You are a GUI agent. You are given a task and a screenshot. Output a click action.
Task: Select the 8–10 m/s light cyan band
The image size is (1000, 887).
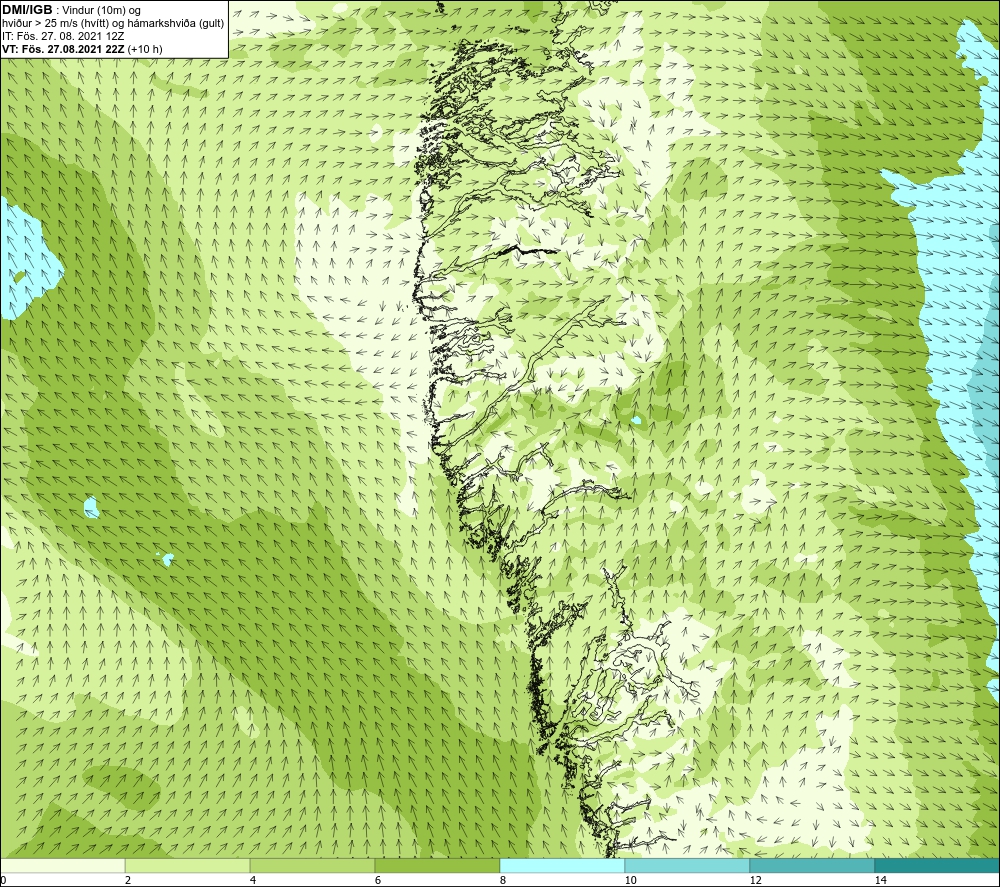[562, 865]
